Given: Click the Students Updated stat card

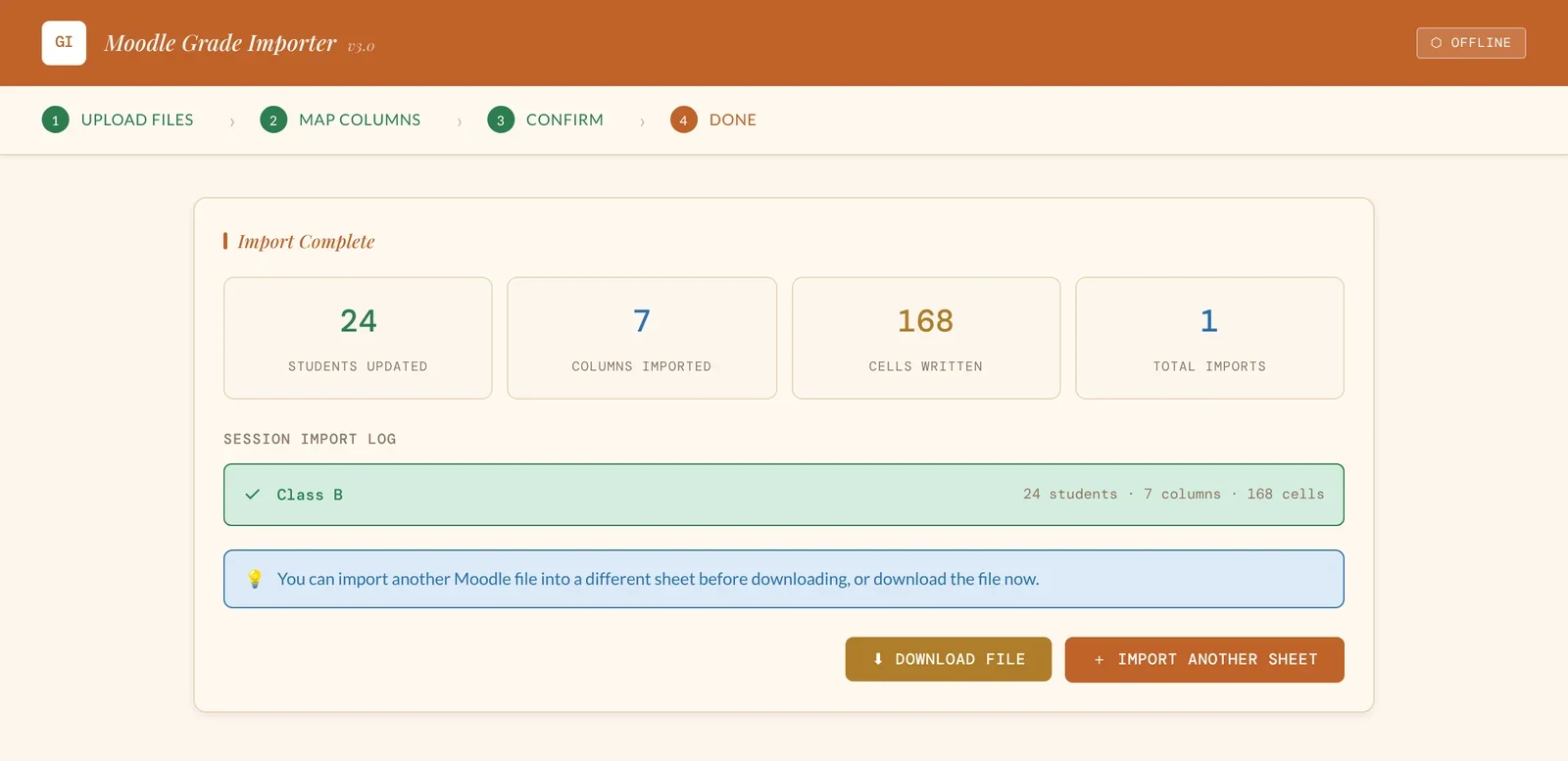Looking at the screenshot, I should [x=358, y=338].
